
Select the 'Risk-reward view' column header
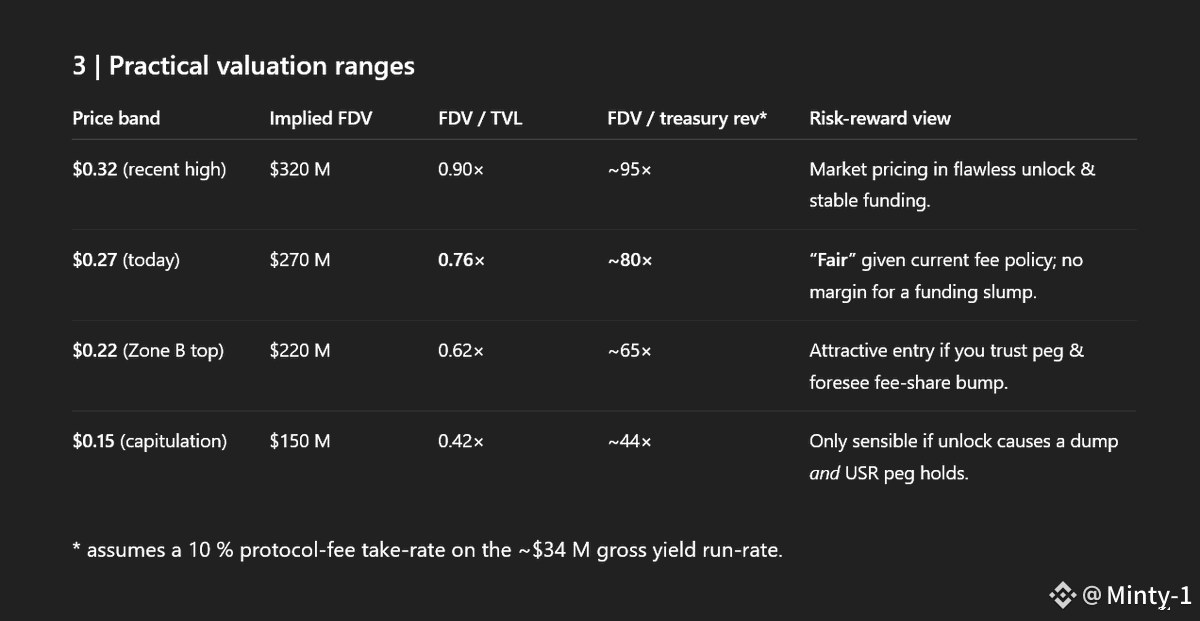(x=880, y=118)
